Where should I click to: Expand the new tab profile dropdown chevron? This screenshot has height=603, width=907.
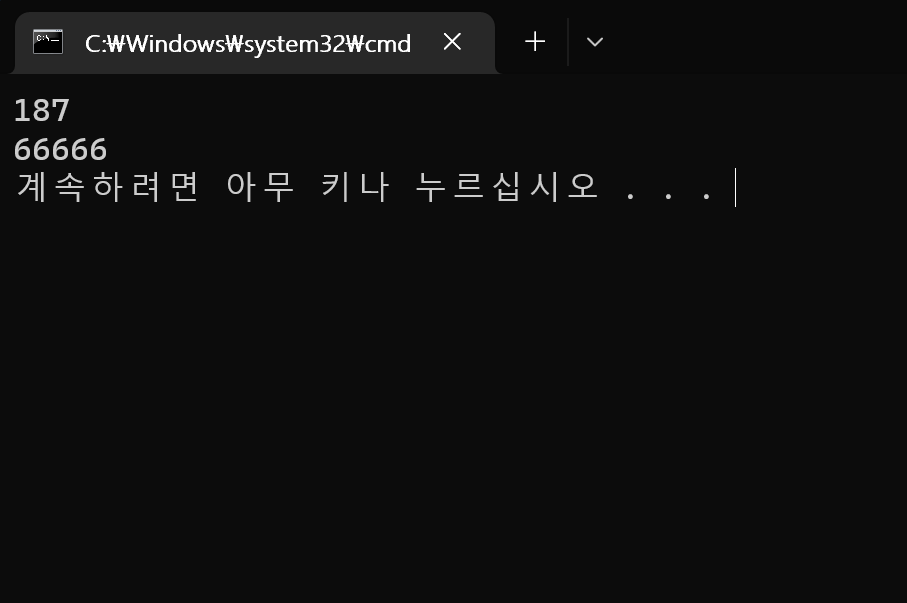[595, 42]
